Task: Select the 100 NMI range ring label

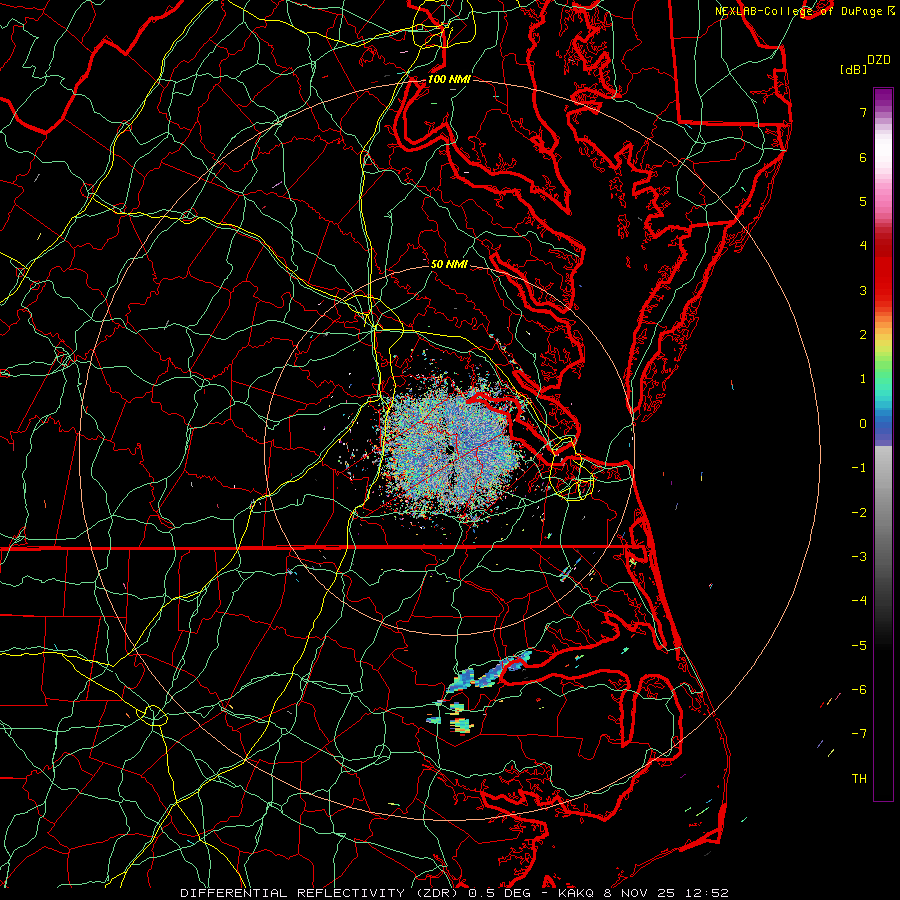Action: 449,79
